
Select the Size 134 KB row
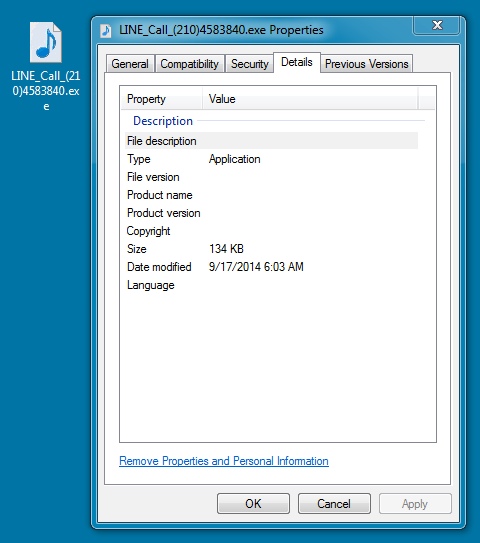pos(271,249)
